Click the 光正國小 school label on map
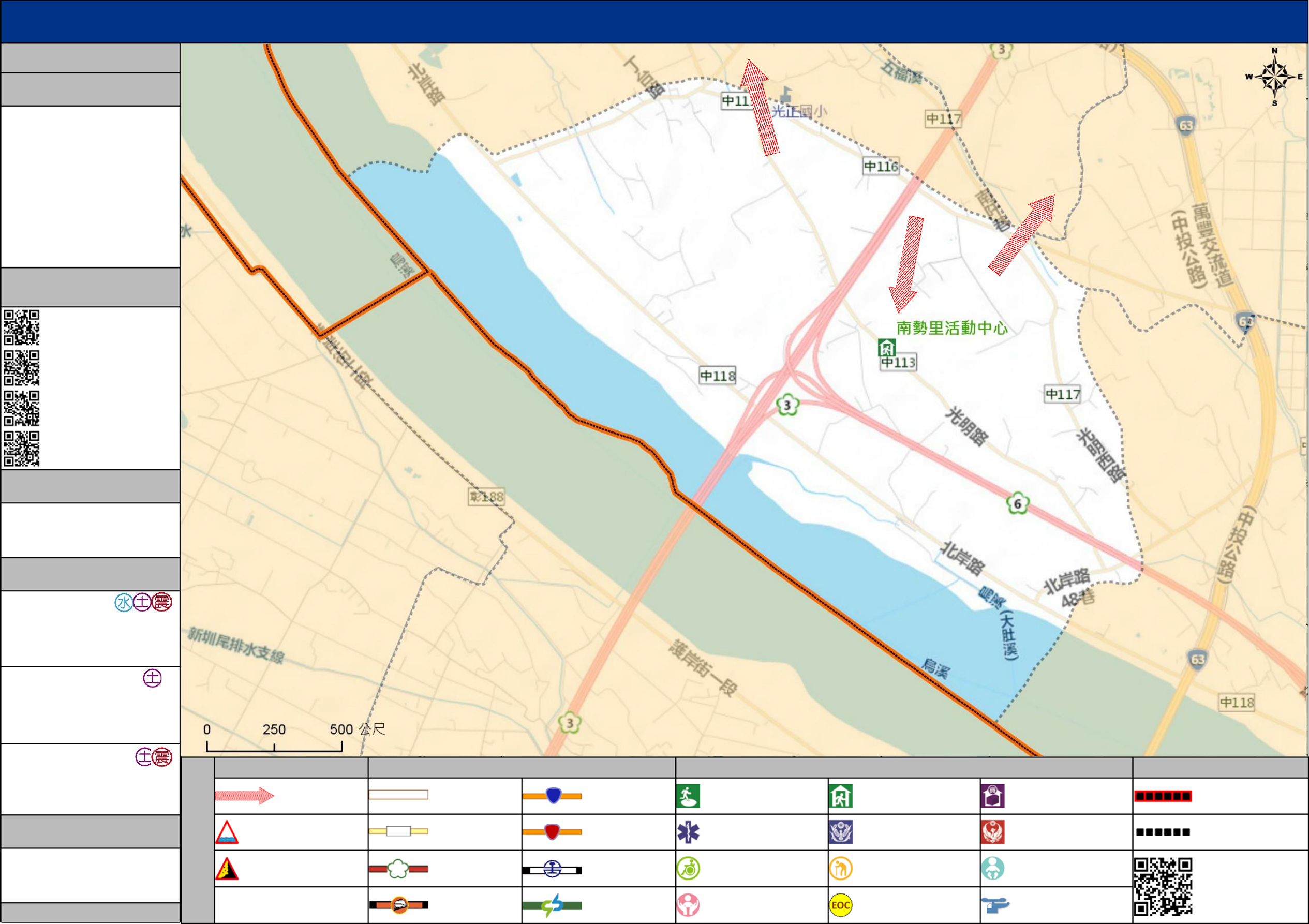 pyautogui.click(x=798, y=111)
